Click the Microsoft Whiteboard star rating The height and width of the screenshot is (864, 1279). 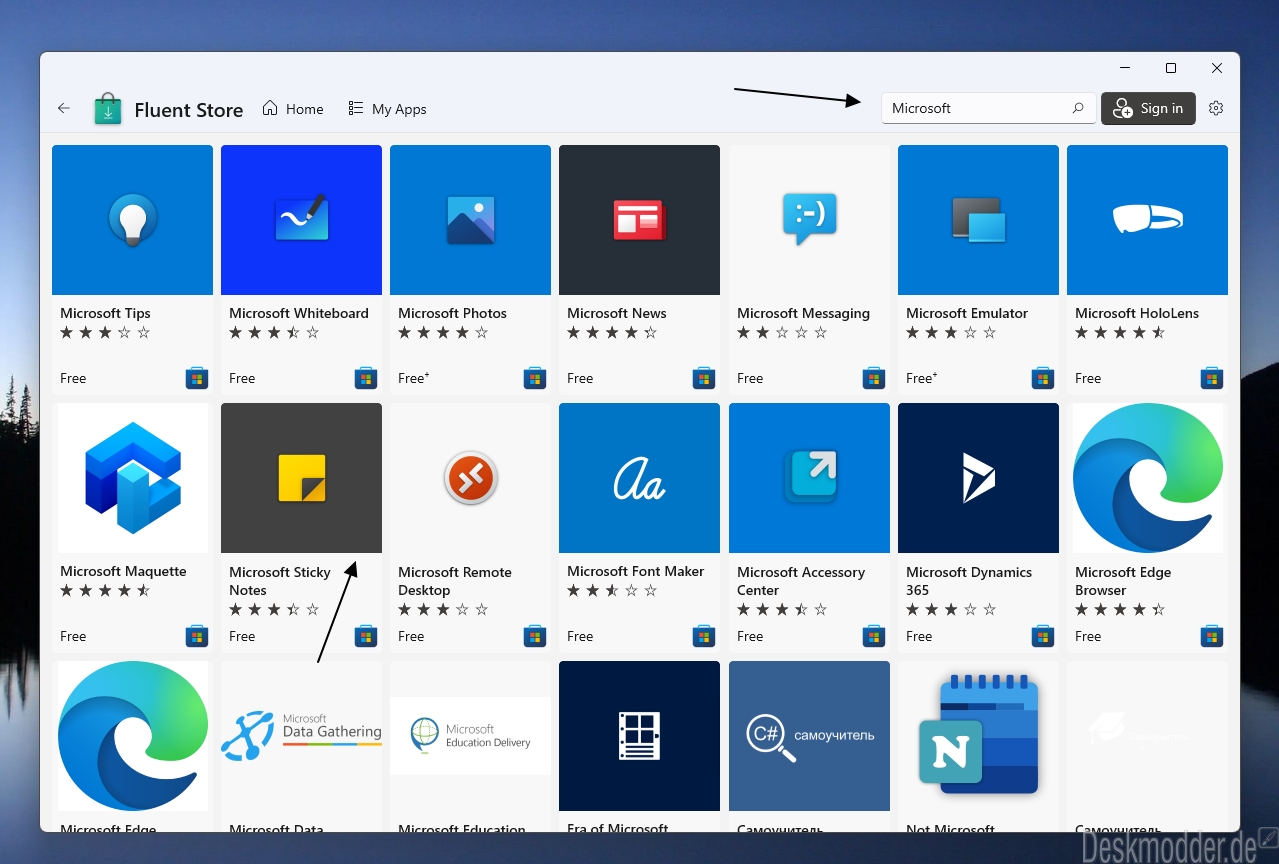(274, 333)
